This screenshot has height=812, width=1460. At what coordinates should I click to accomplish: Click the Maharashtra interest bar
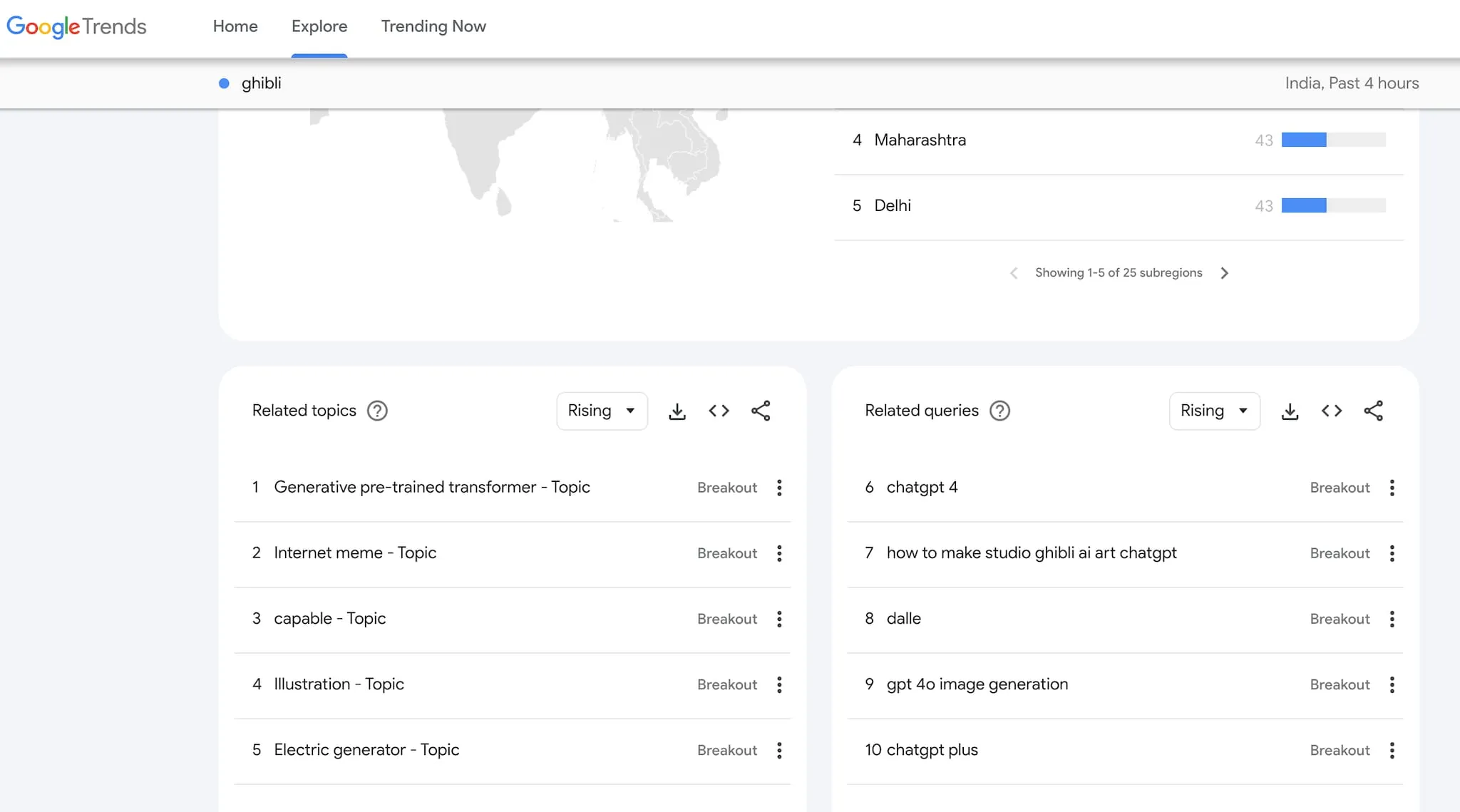click(x=1333, y=140)
